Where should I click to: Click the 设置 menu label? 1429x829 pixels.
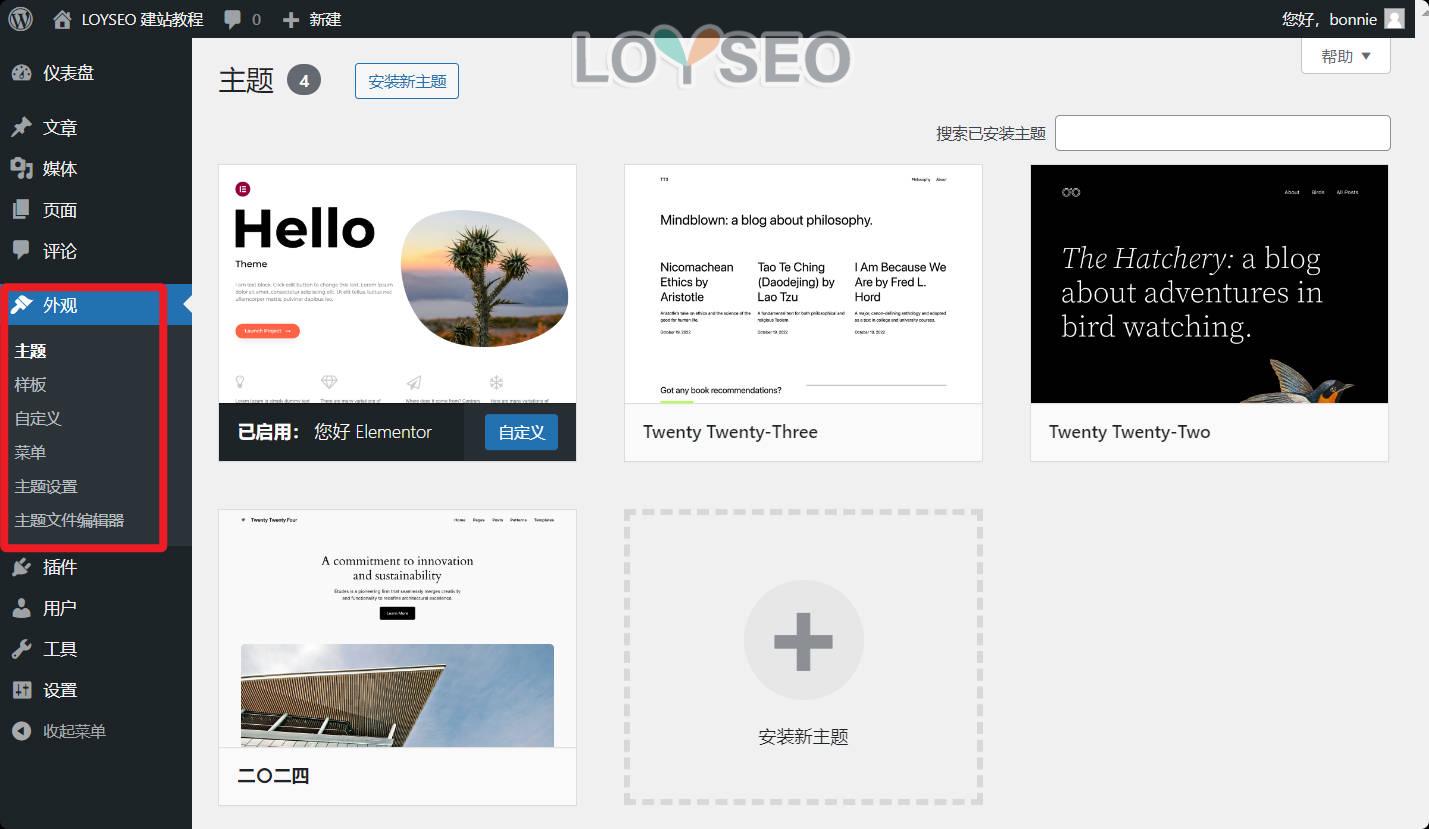pyautogui.click(x=60, y=690)
